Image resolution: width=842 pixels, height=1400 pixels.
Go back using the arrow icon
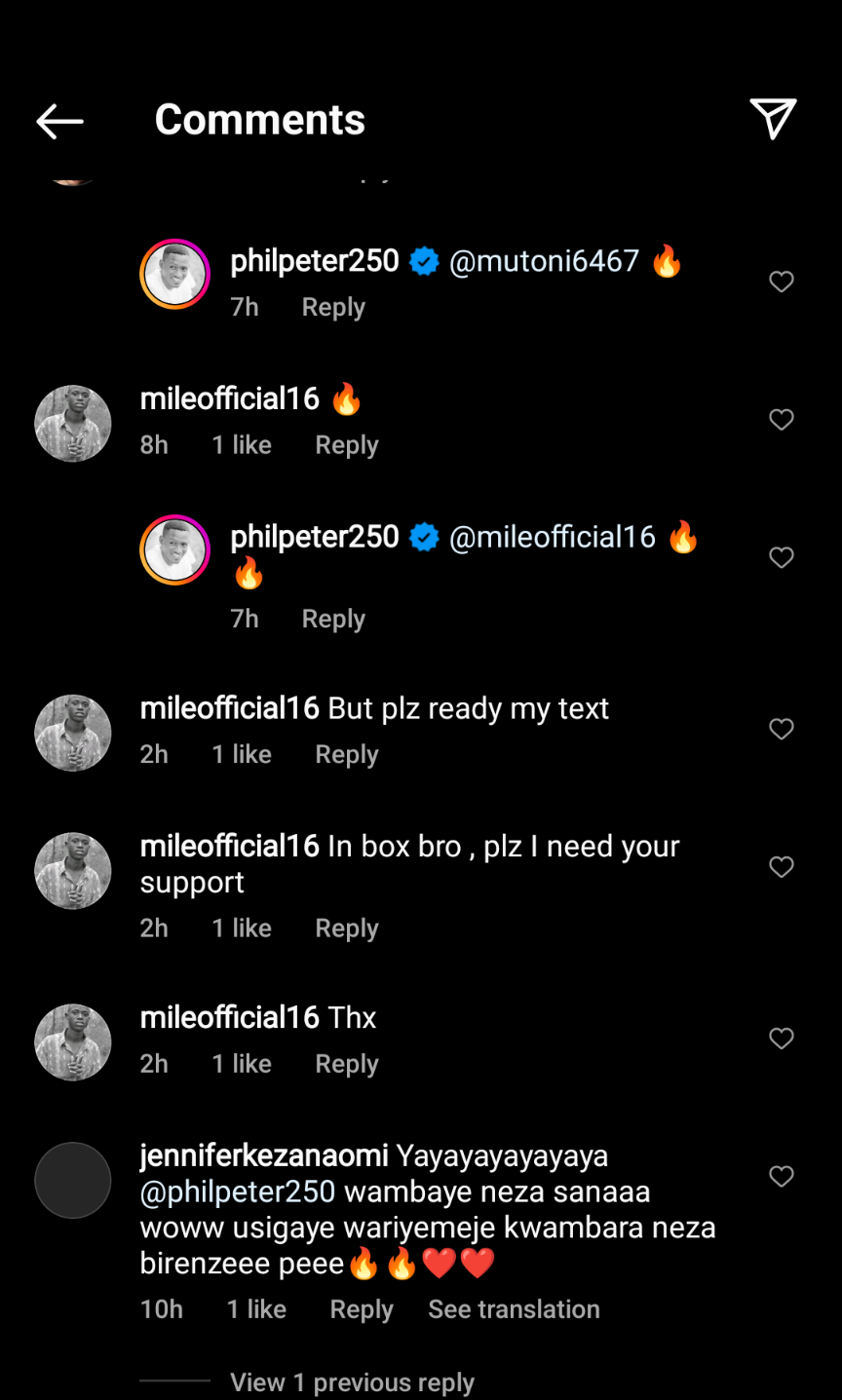pos(59,121)
